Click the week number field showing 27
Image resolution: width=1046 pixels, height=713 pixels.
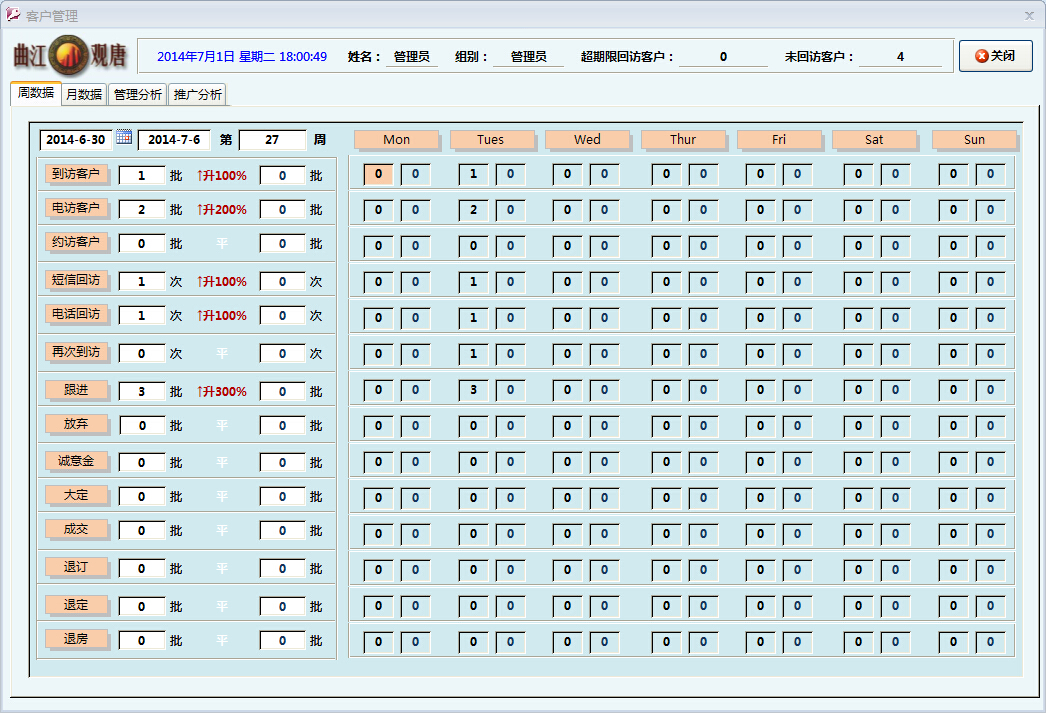click(272, 140)
